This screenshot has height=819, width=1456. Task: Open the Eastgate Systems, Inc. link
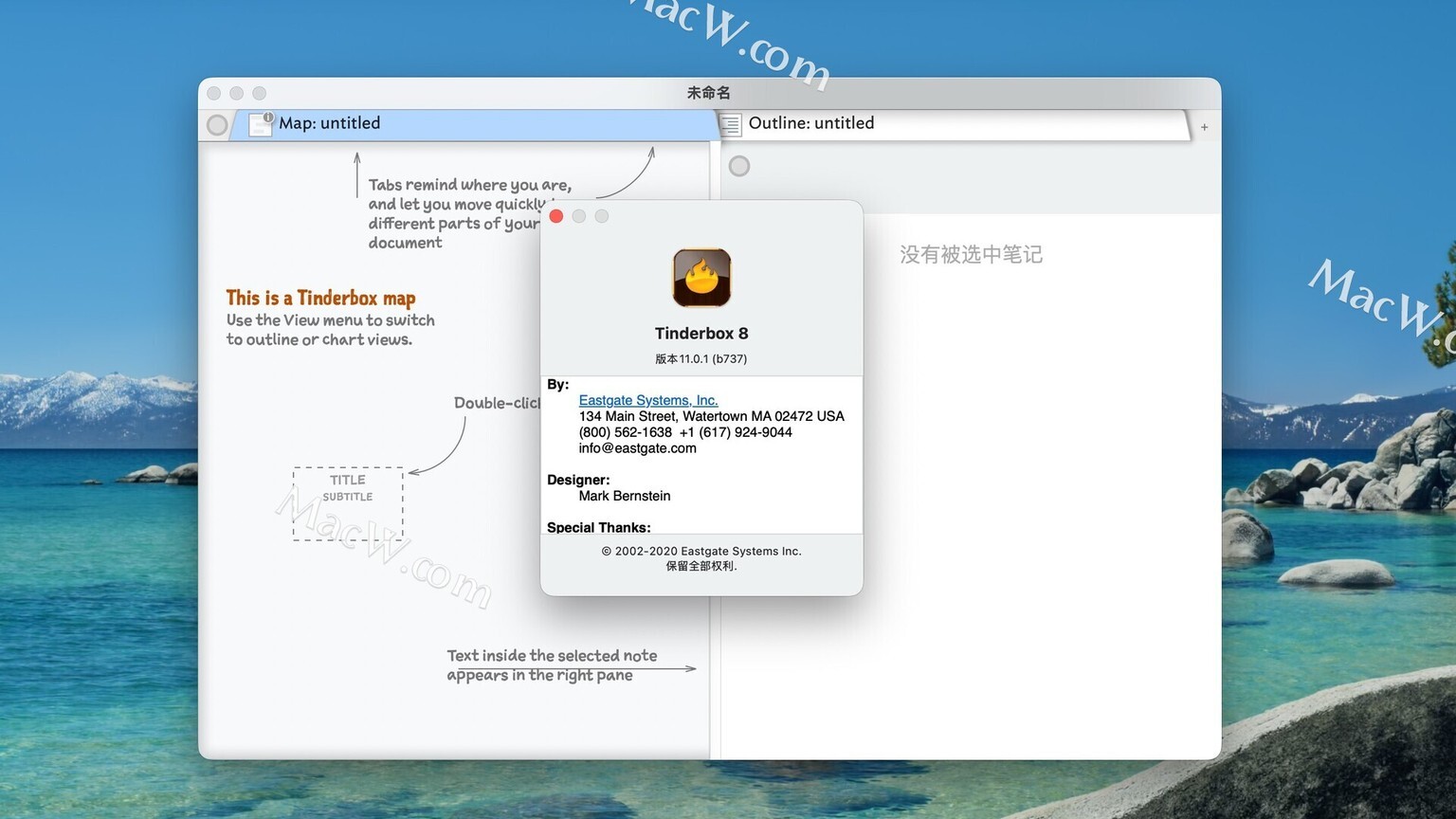648,400
